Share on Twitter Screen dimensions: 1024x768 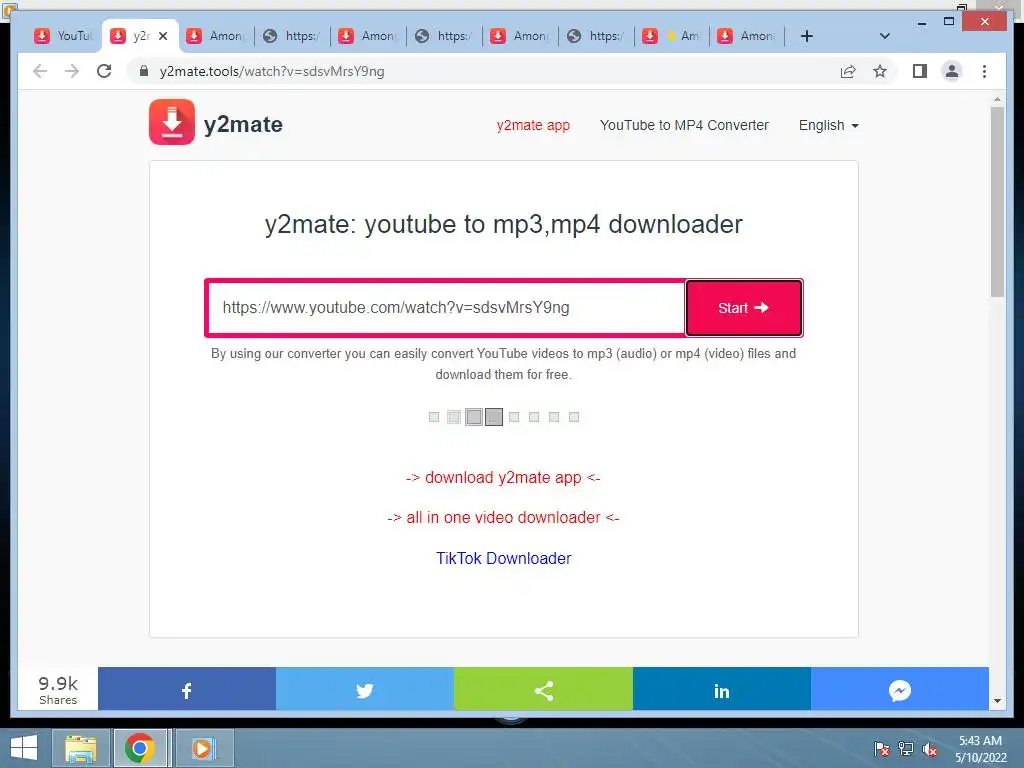[x=364, y=689]
